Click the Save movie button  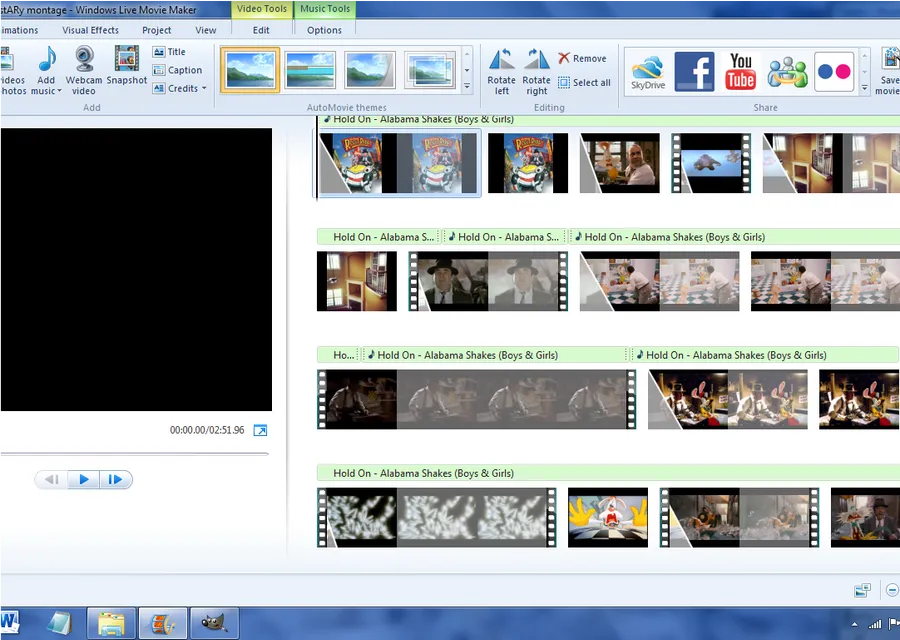(890, 71)
